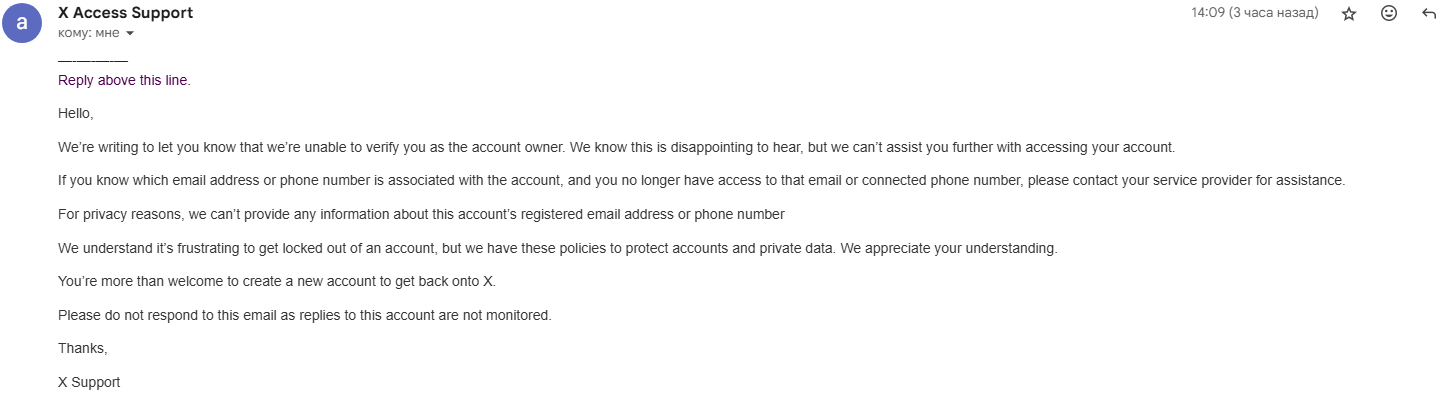Click the line about policies protecting accounts
This screenshot has width=1446, height=398.
pos(557,248)
